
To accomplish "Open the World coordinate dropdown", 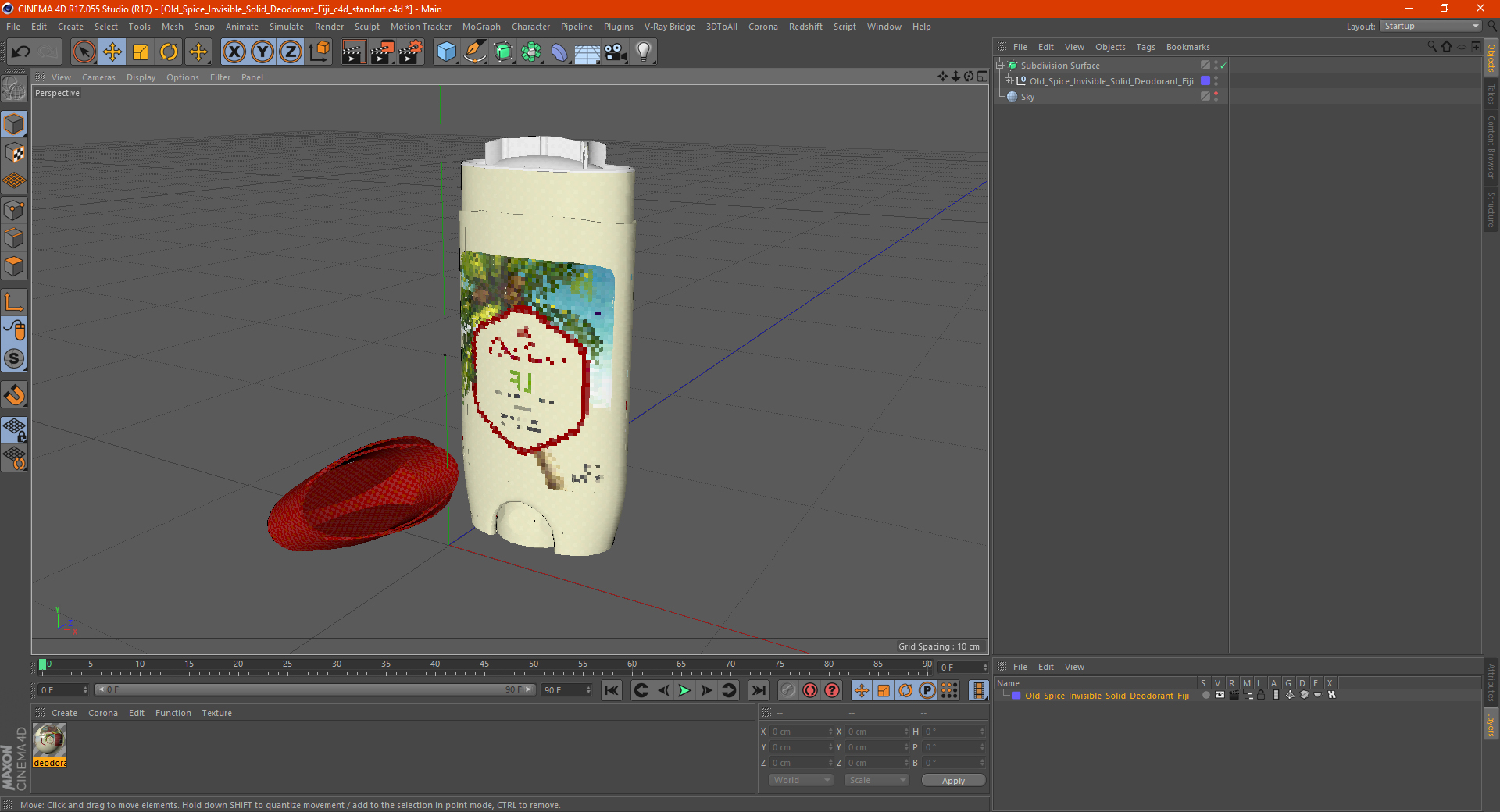I will point(801,780).
